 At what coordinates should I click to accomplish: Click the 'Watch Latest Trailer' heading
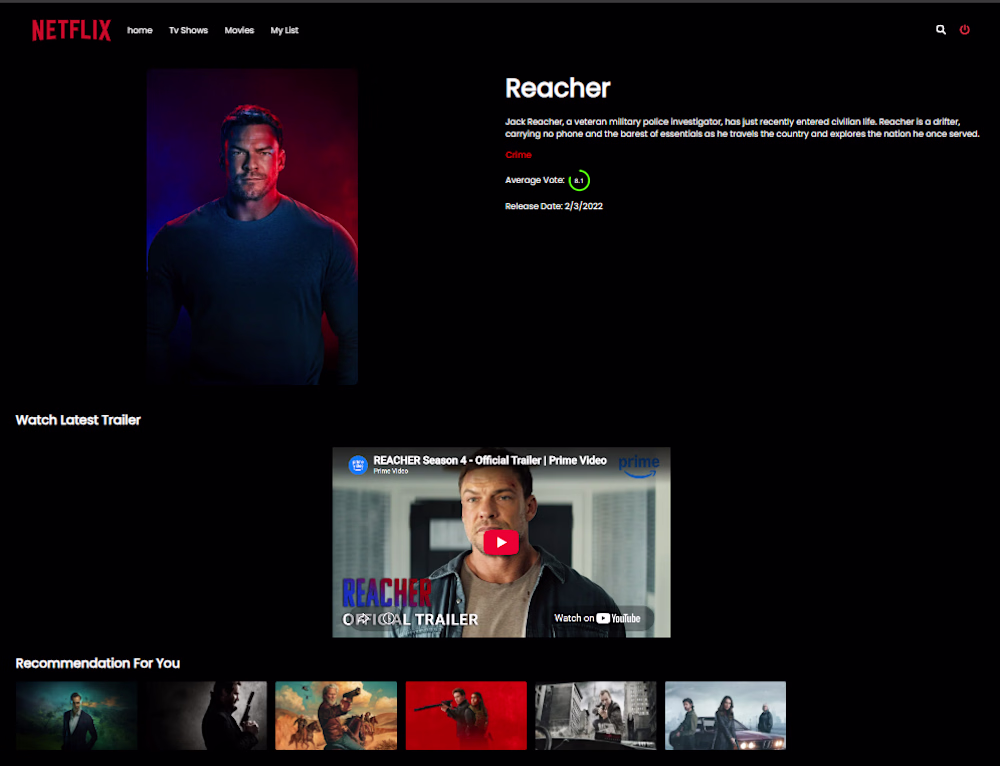78,420
